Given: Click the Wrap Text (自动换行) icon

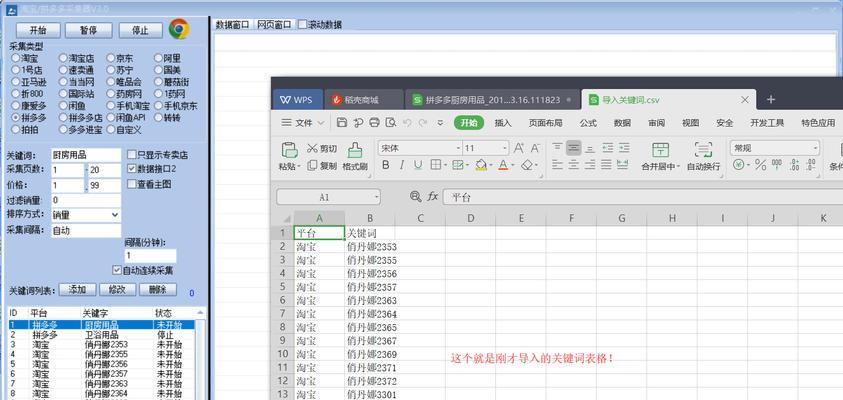Looking at the screenshot, I should (703, 150).
